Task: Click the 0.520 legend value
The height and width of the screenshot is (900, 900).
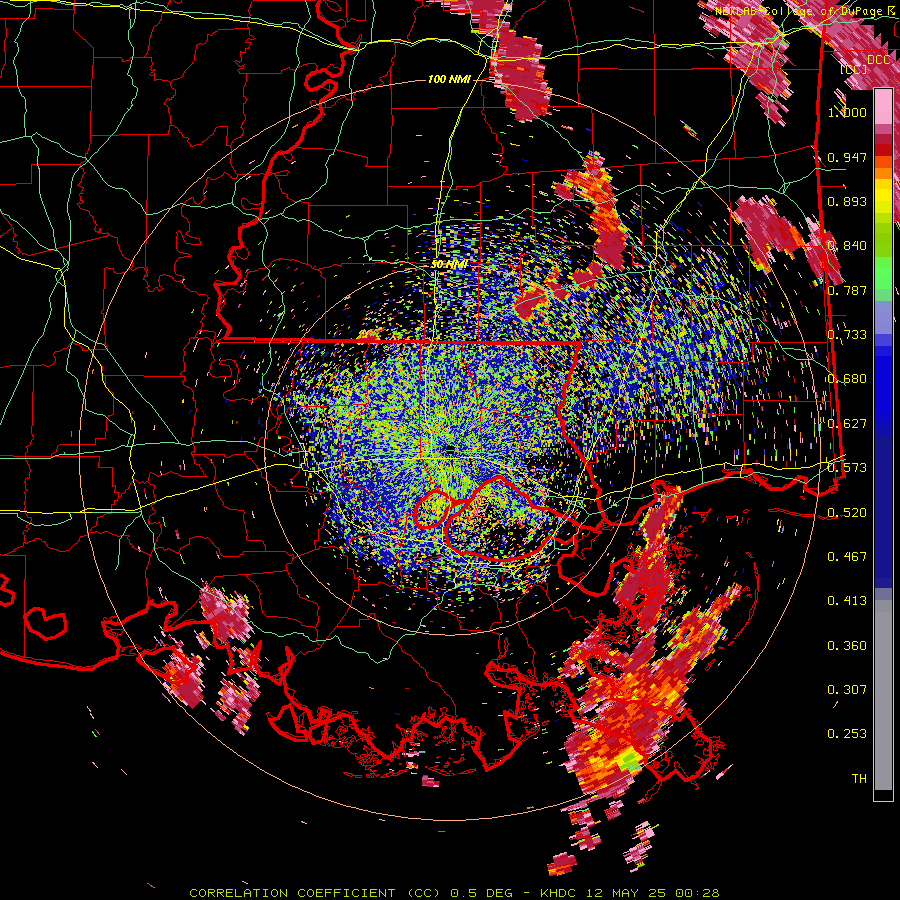Action: pyautogui.click(x=847, y=512)
